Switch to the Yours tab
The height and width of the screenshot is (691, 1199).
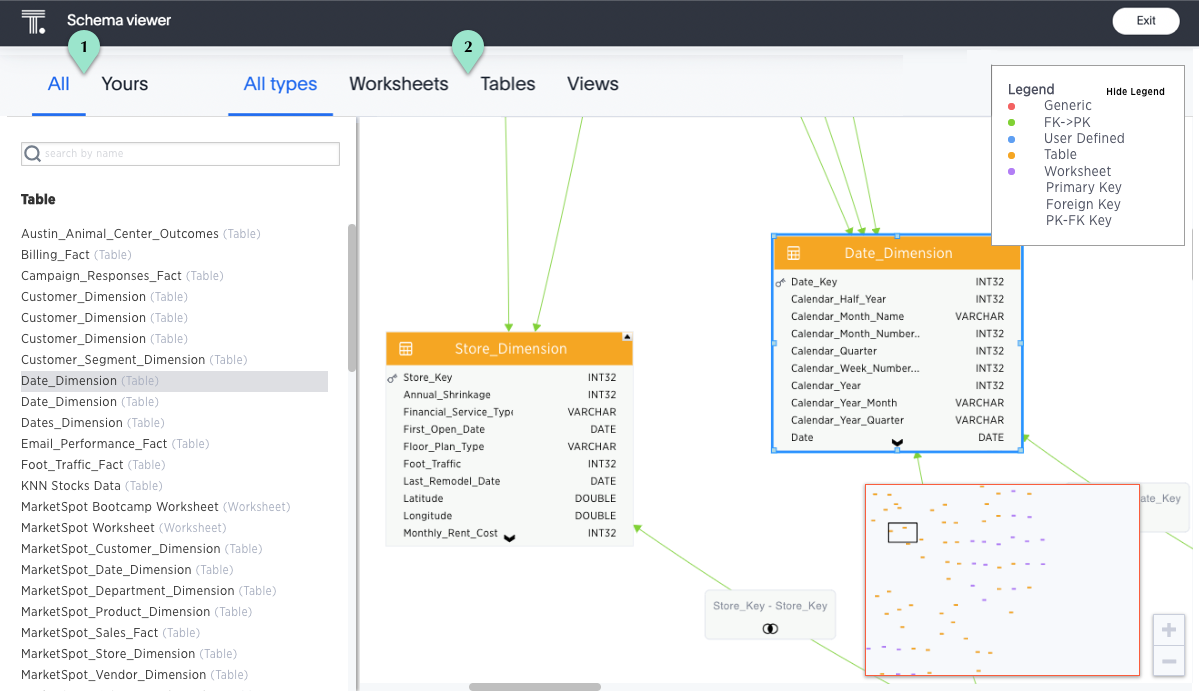124,84
